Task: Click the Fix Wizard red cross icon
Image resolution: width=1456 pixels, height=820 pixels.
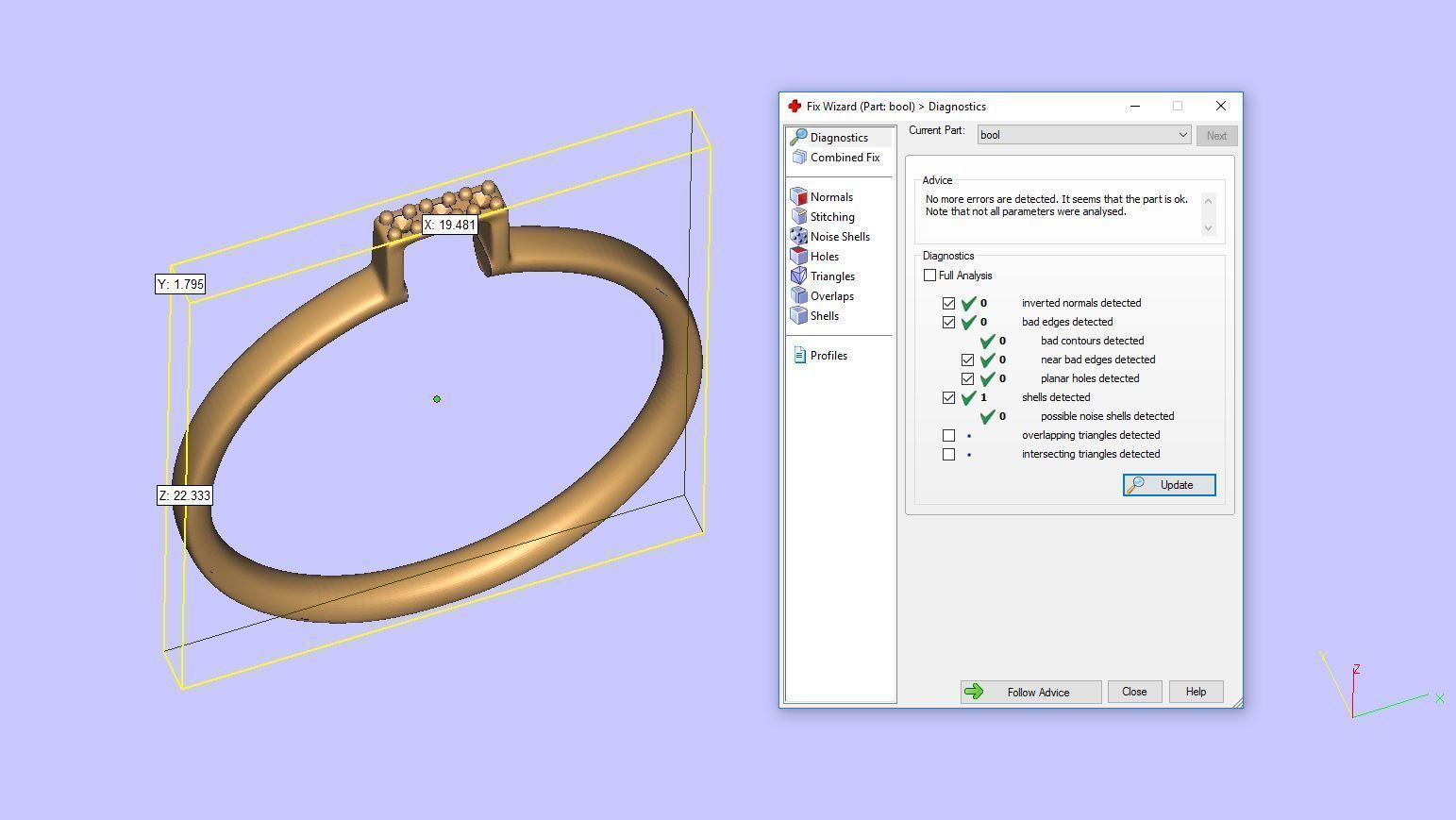Action: tap(795, 107)
